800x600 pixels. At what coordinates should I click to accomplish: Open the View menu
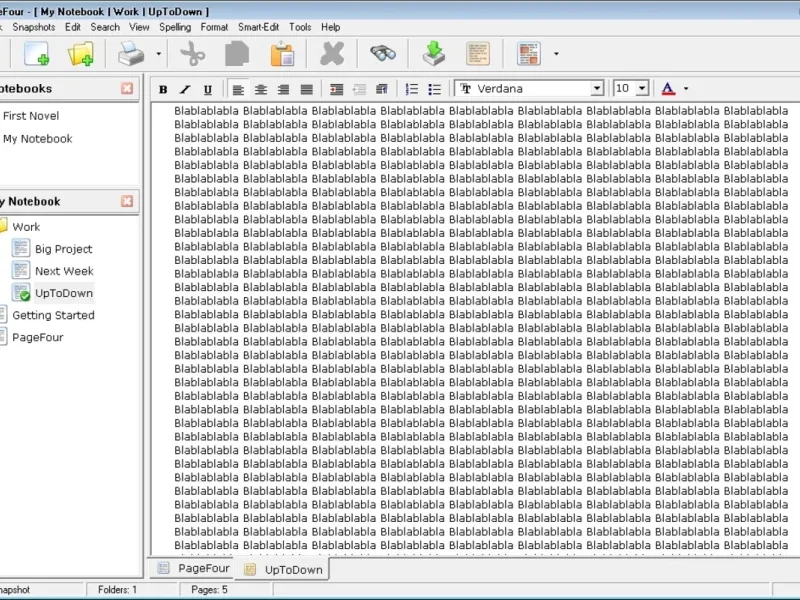pos(139,27)
